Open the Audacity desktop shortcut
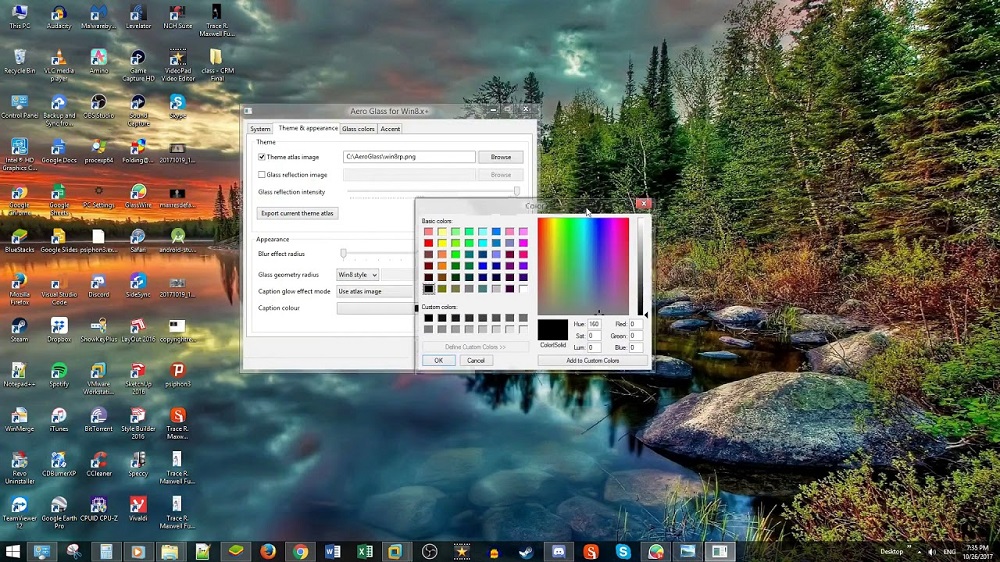 click(x=59, y=17)
